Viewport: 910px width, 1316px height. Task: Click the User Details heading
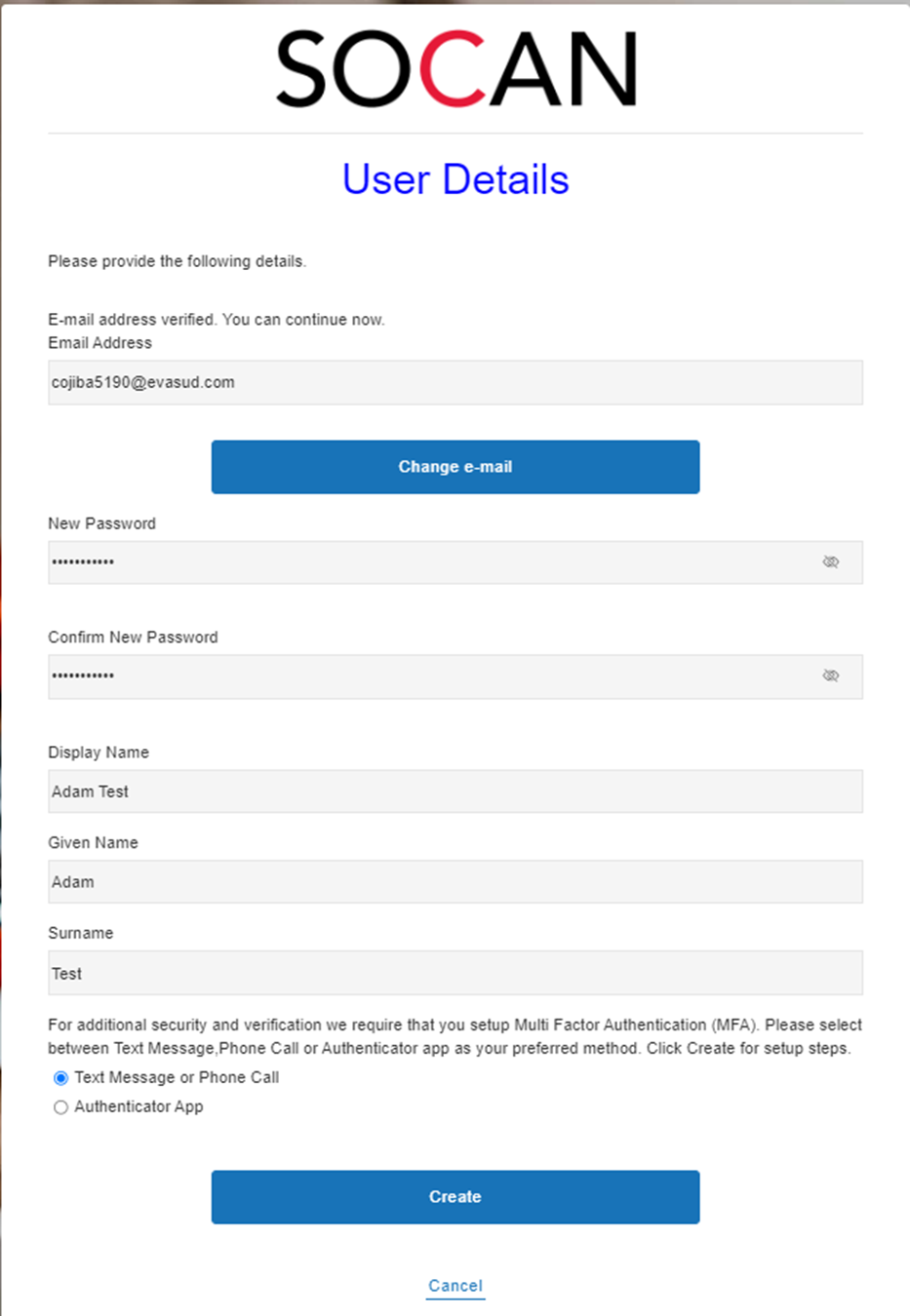[455, 179]
